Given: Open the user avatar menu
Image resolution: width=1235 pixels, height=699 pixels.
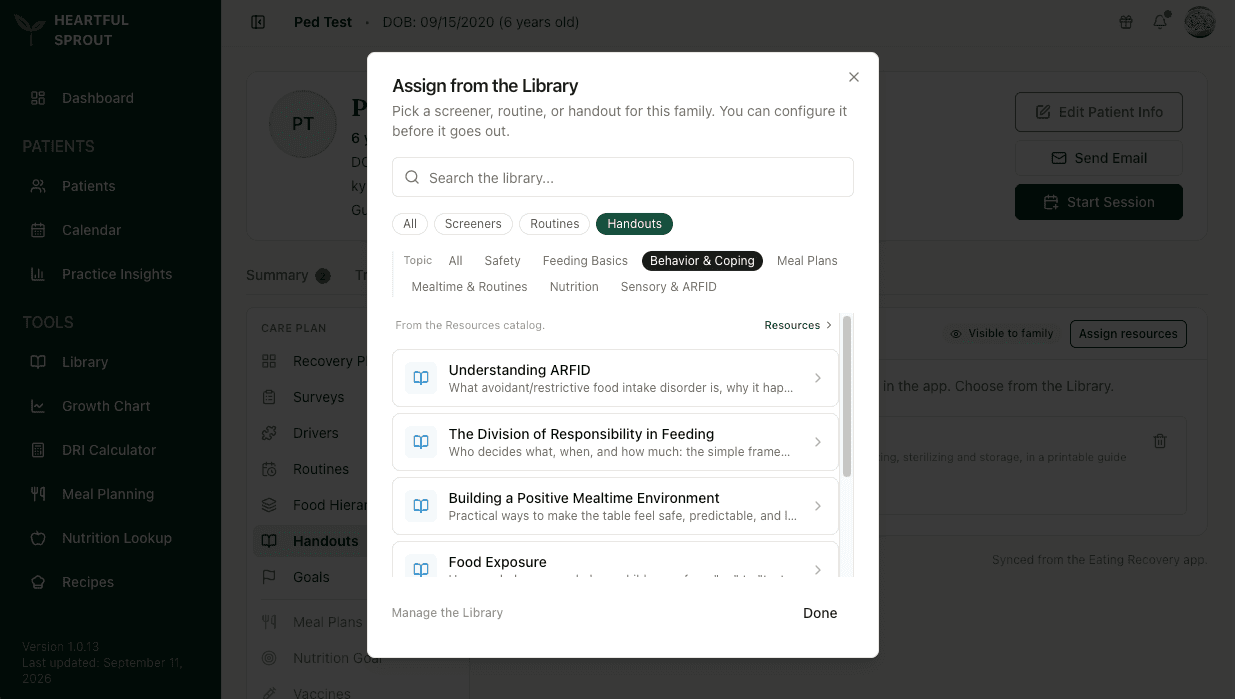Looking at the screenshot, I should 1200,22.
